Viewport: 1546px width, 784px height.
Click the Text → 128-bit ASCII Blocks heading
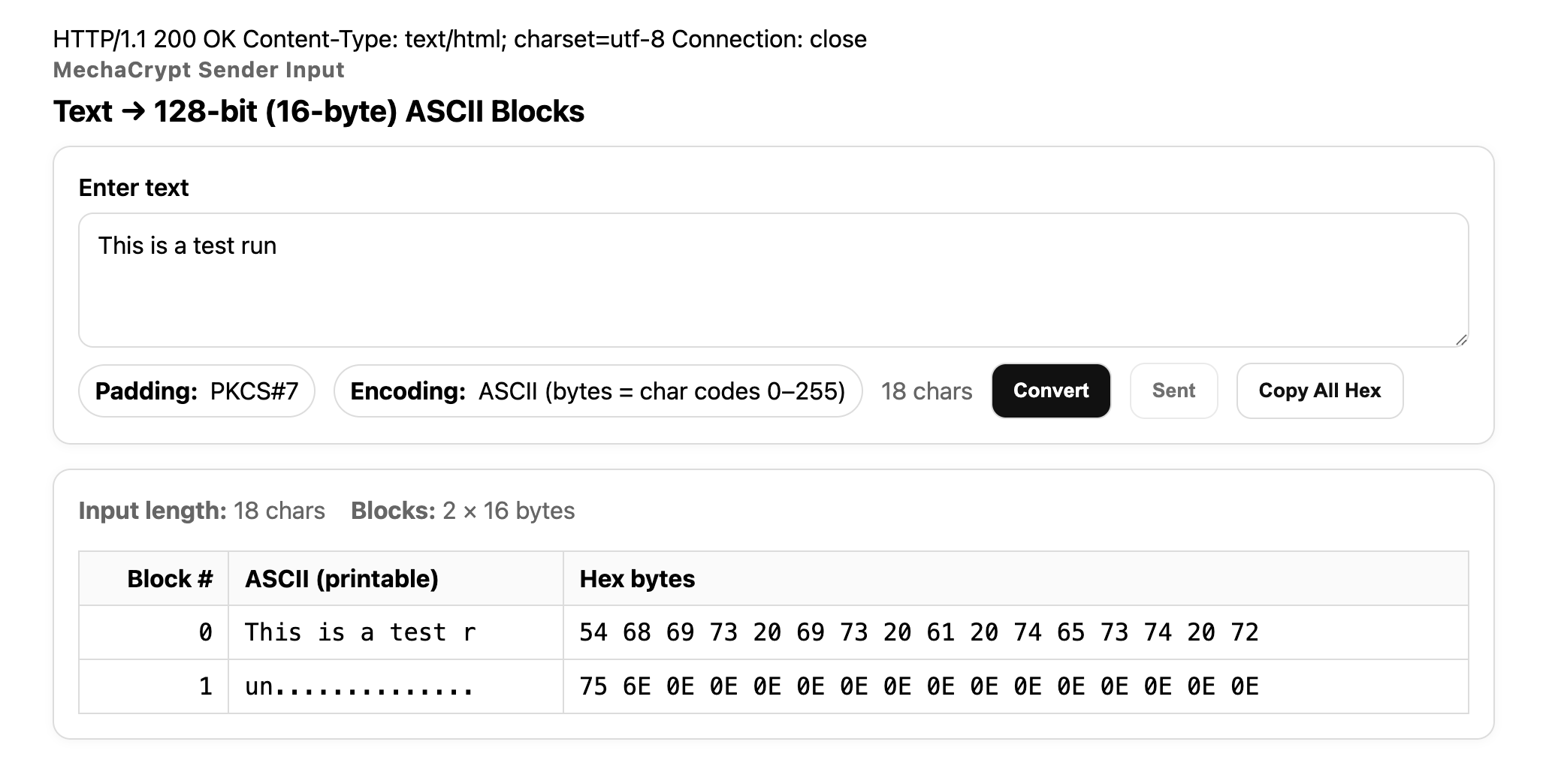click(319, 111)
